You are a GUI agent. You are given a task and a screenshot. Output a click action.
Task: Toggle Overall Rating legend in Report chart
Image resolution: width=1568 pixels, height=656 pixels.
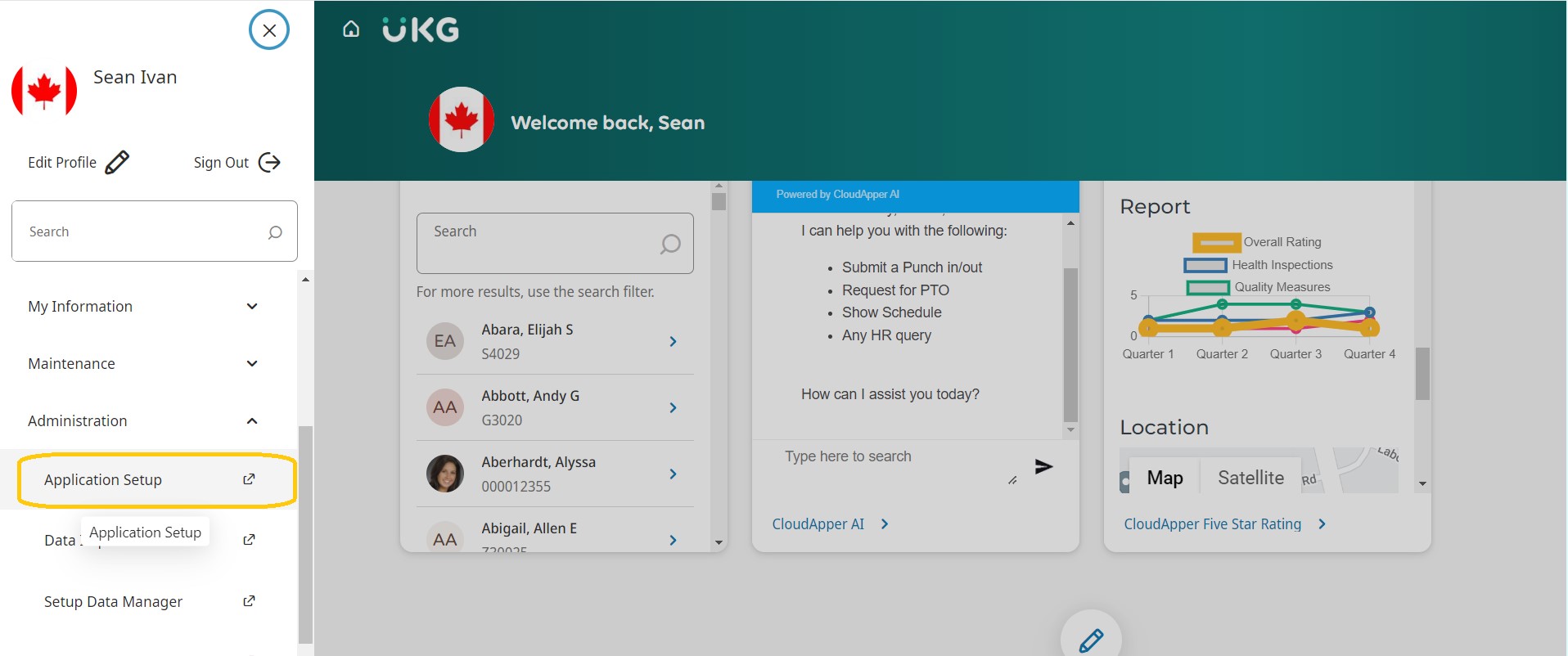[x=1216, y=242]
